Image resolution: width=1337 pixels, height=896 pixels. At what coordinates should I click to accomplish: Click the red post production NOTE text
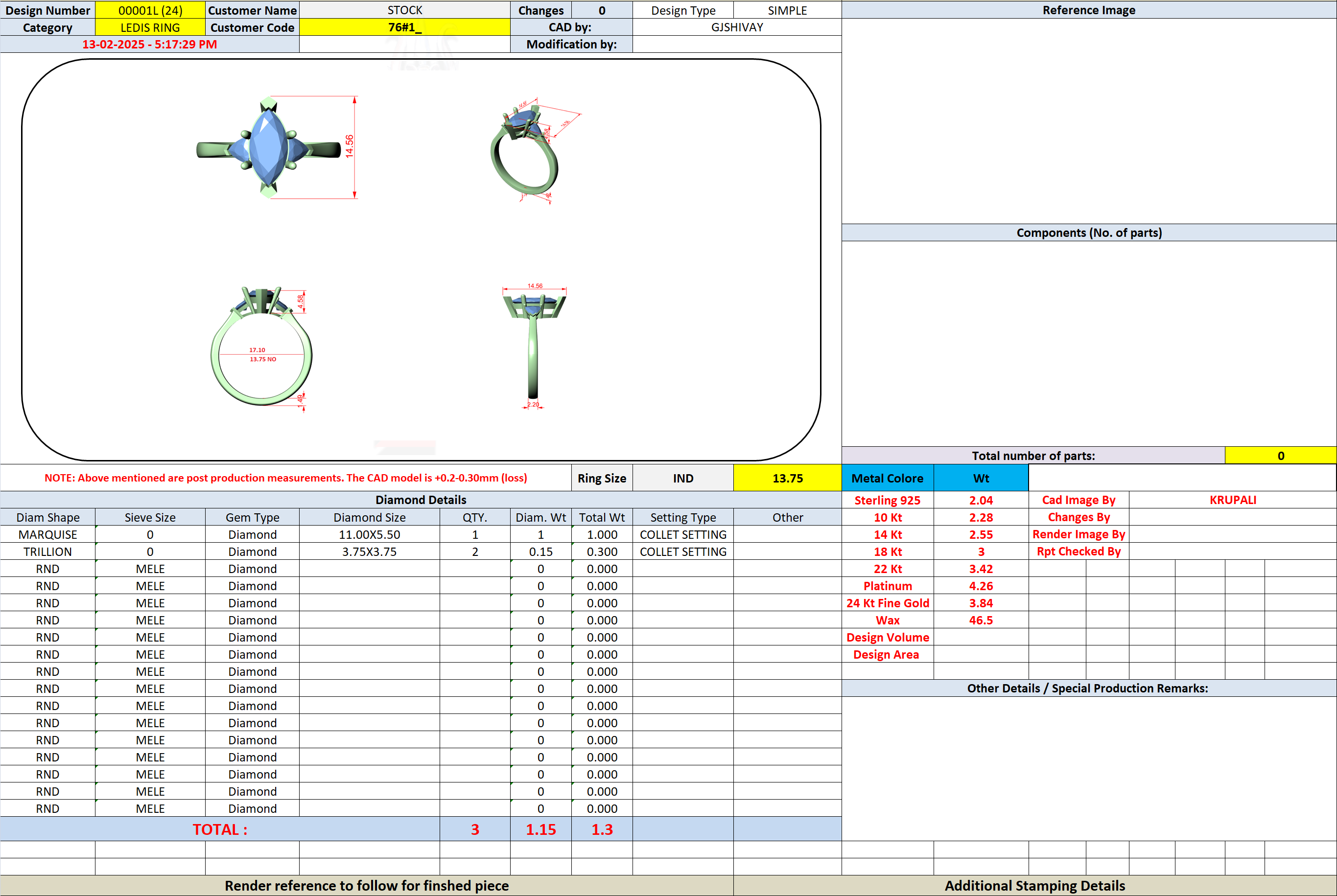click(x=286, y=478)
